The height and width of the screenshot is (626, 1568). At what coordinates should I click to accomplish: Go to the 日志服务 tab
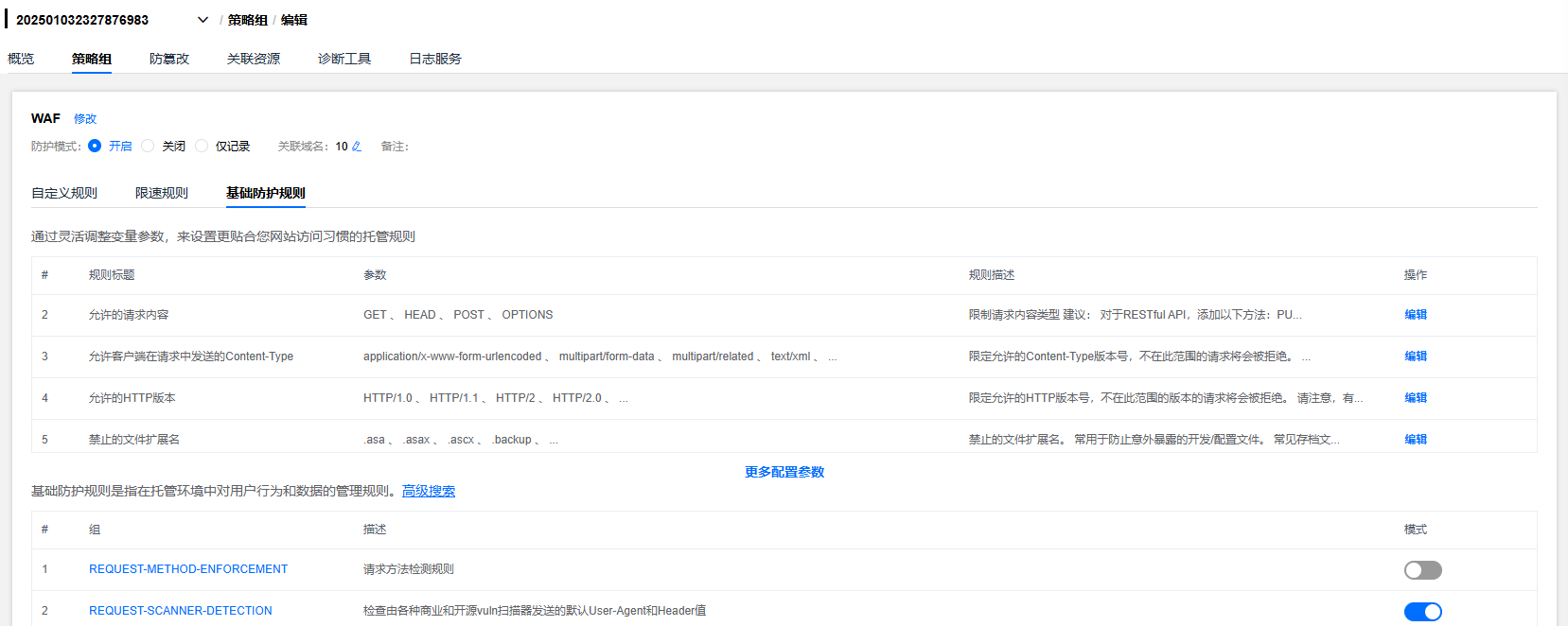pyautogui.click(x=435, y=59)
